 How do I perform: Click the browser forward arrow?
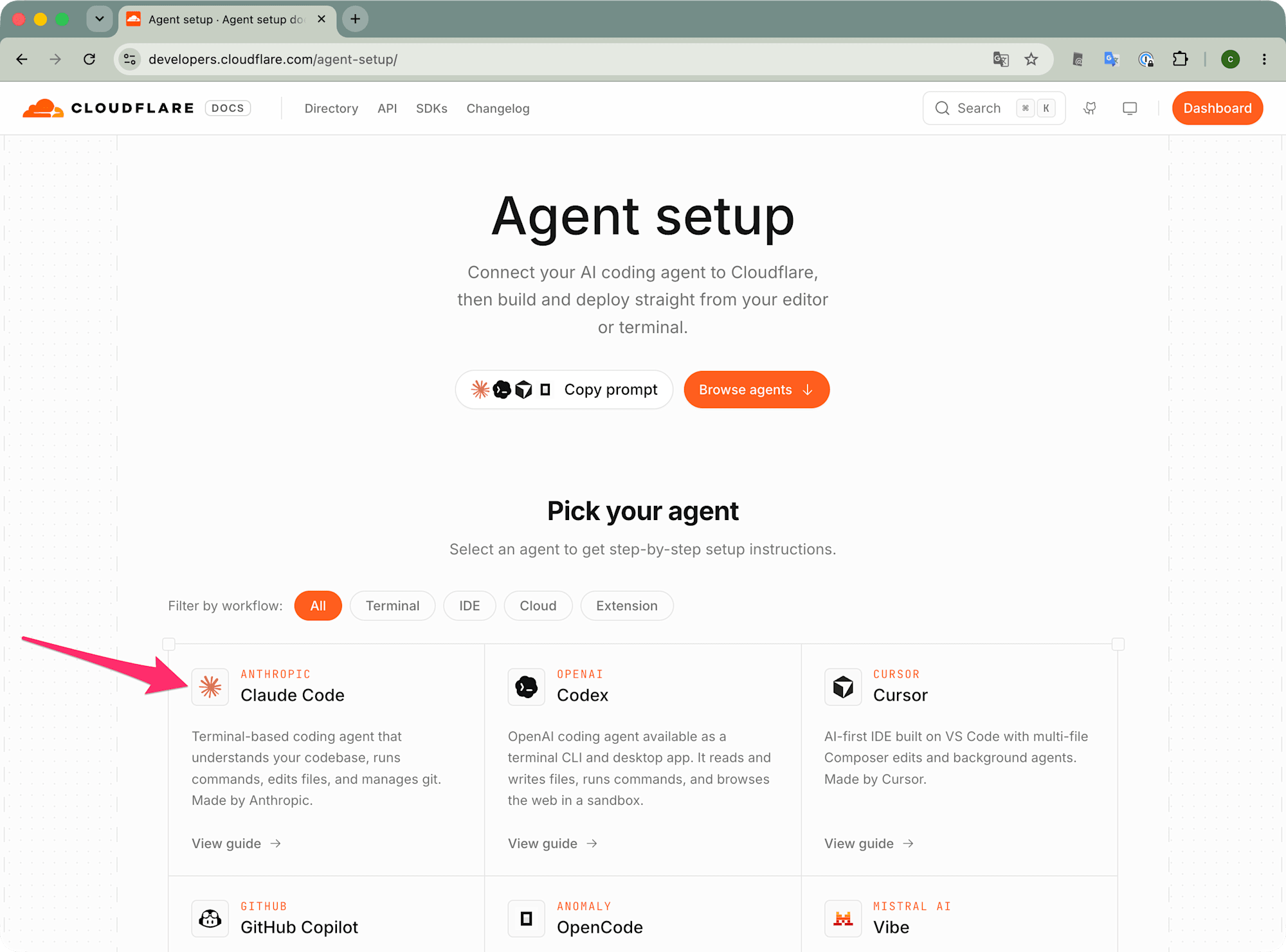point(55,59)
